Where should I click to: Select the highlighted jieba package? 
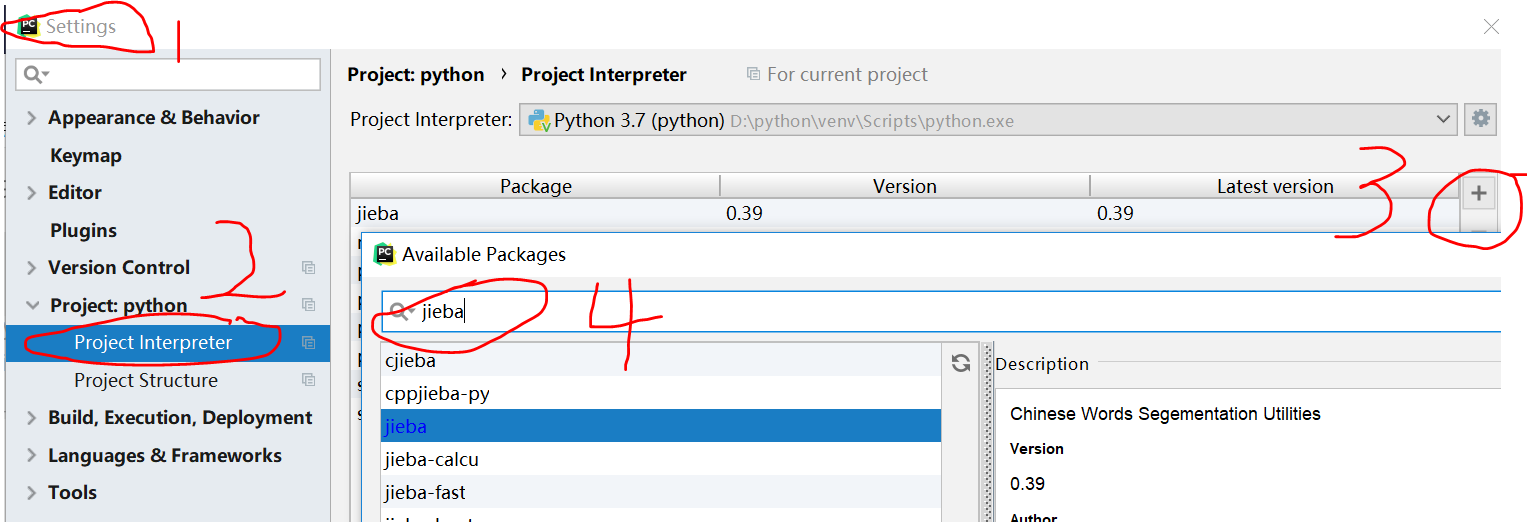coord(661,427)
